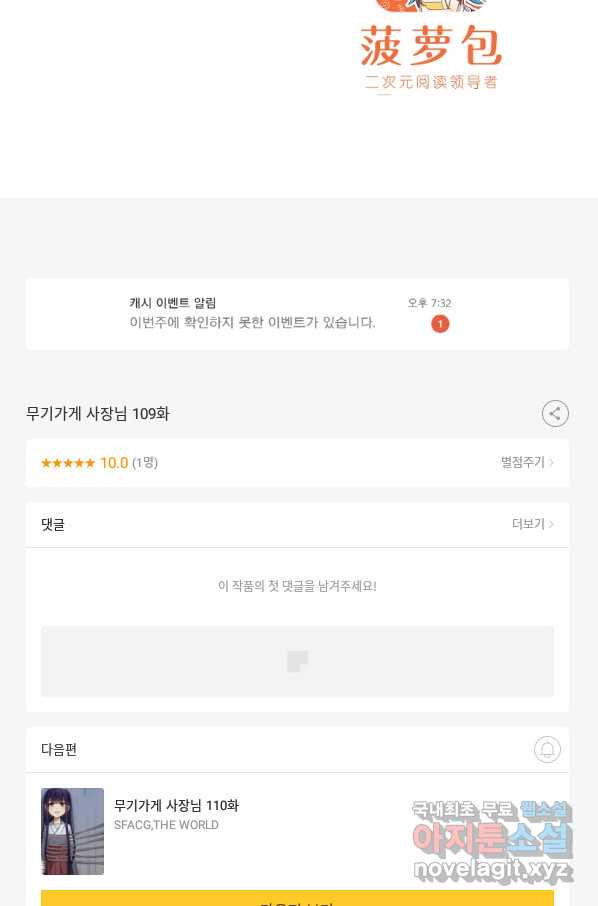The height and width of the screenshot is (906, 598).
Task: Tap the first-comment prompt text
Action: click(x=298, y=586)
